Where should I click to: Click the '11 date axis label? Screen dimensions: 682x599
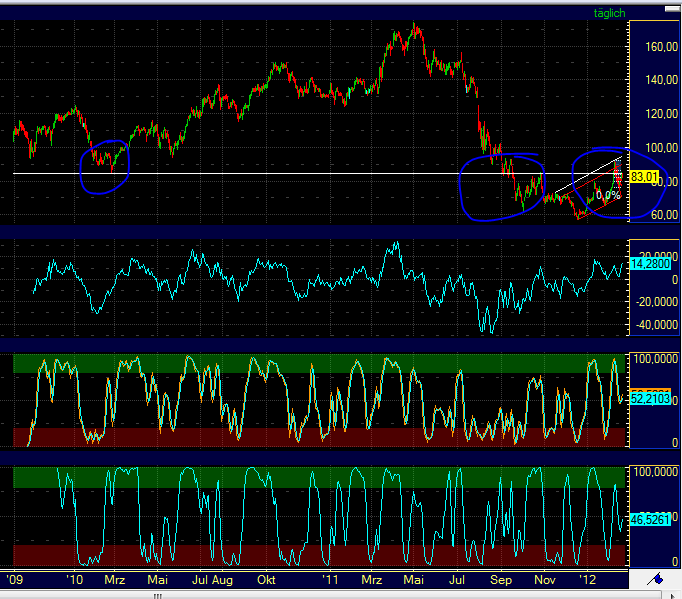(x=330, y=580)
